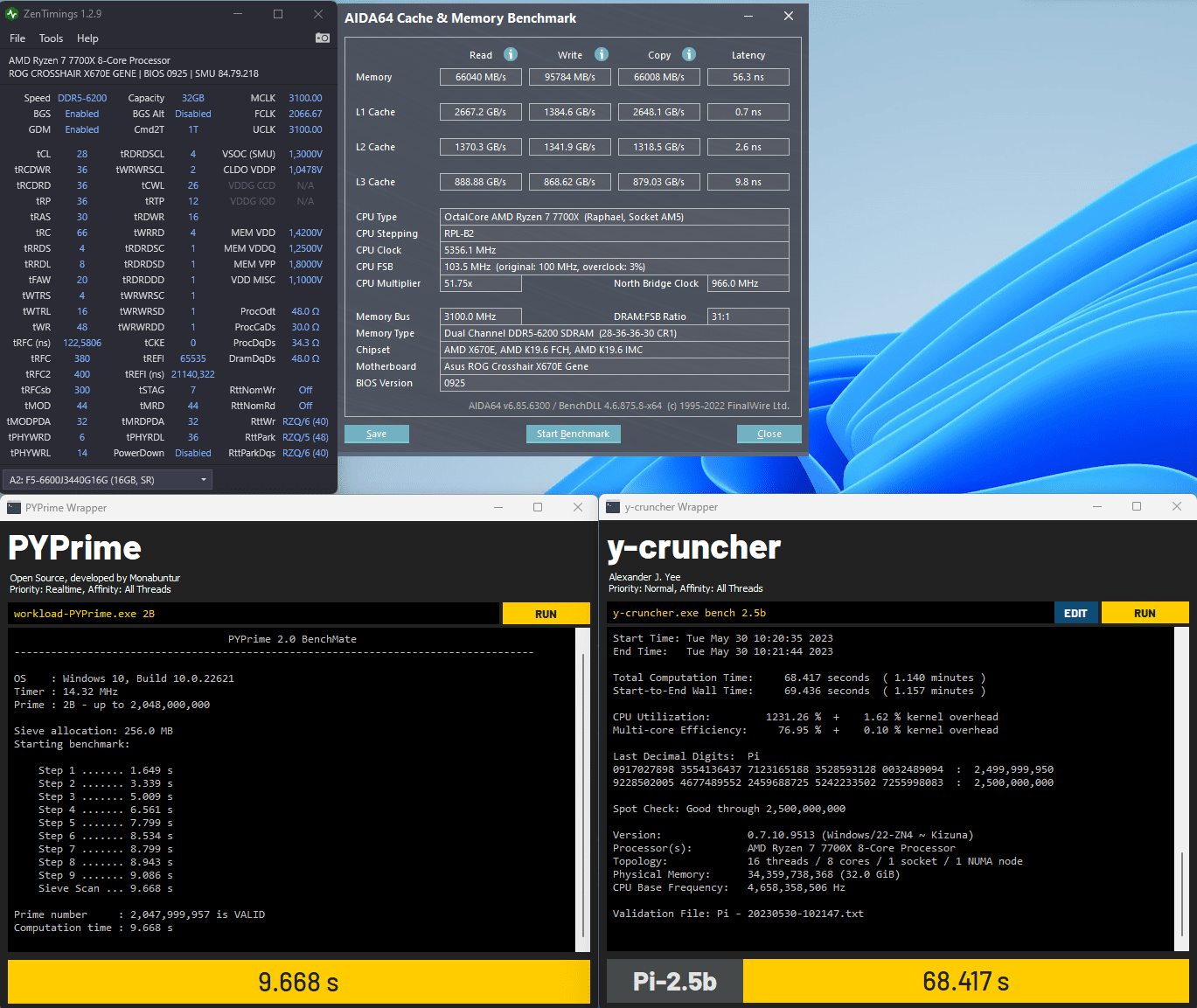
Task: Close the ZenTimings window
Action: [318, 14]
